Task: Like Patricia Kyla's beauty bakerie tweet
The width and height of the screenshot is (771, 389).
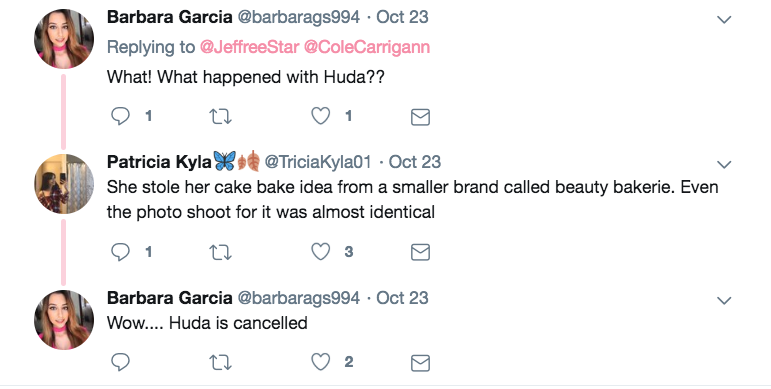Action: 321,252
